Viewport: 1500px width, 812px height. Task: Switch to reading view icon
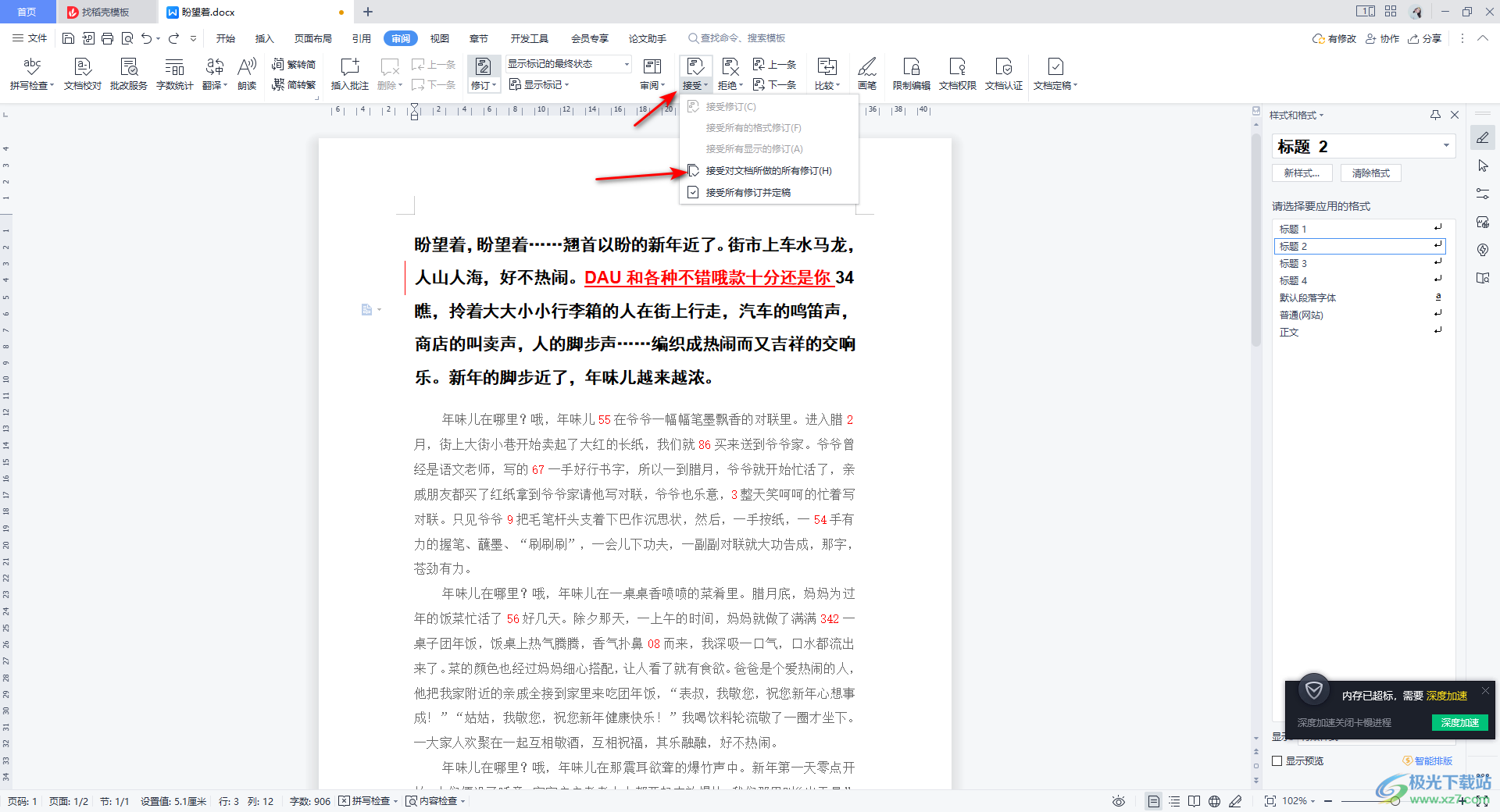tap(1195, 801)
